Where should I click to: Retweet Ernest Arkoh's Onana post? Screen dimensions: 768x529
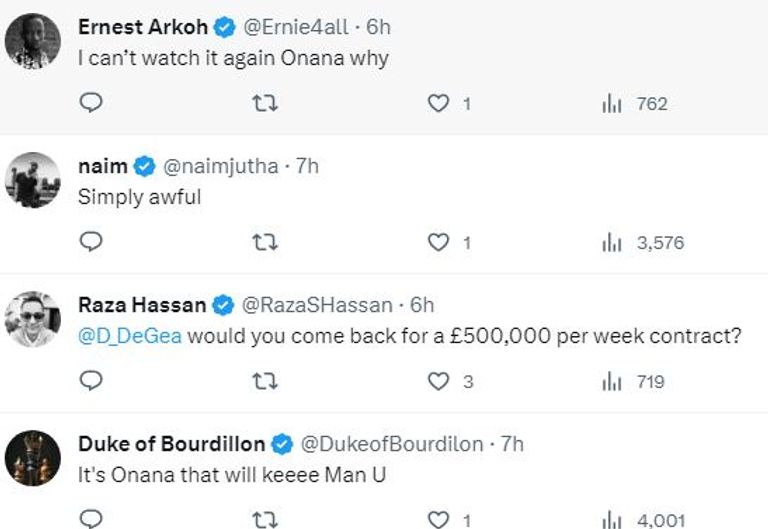click(265, 103)
